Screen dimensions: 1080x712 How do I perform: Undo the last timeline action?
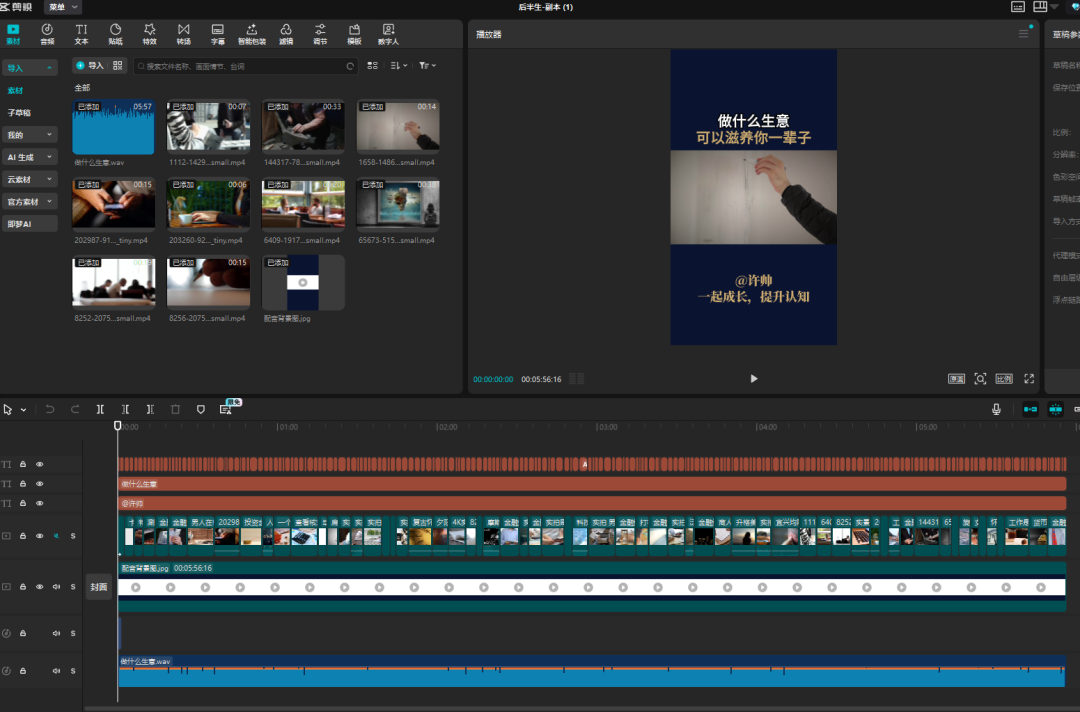tap(50, 409)
